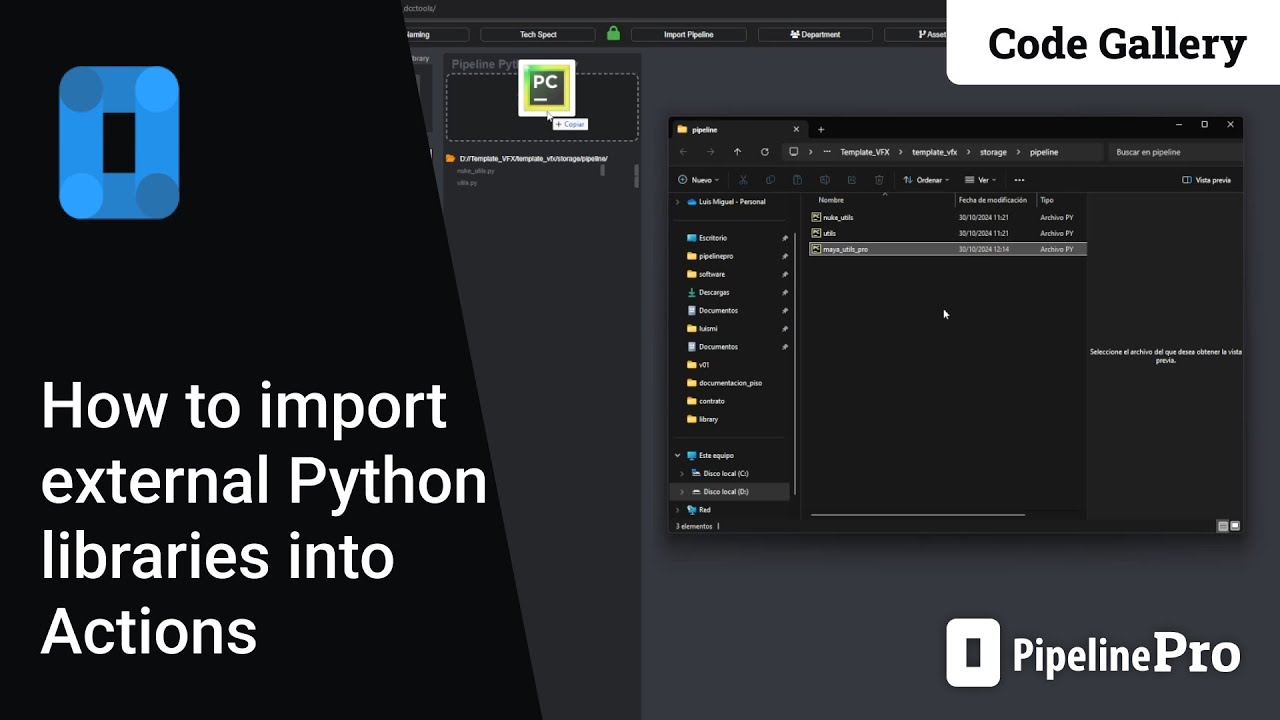This screenshot has width=1280, height=720.
Task: Click the Buscar en pipeline search box
Action: 1174,152
